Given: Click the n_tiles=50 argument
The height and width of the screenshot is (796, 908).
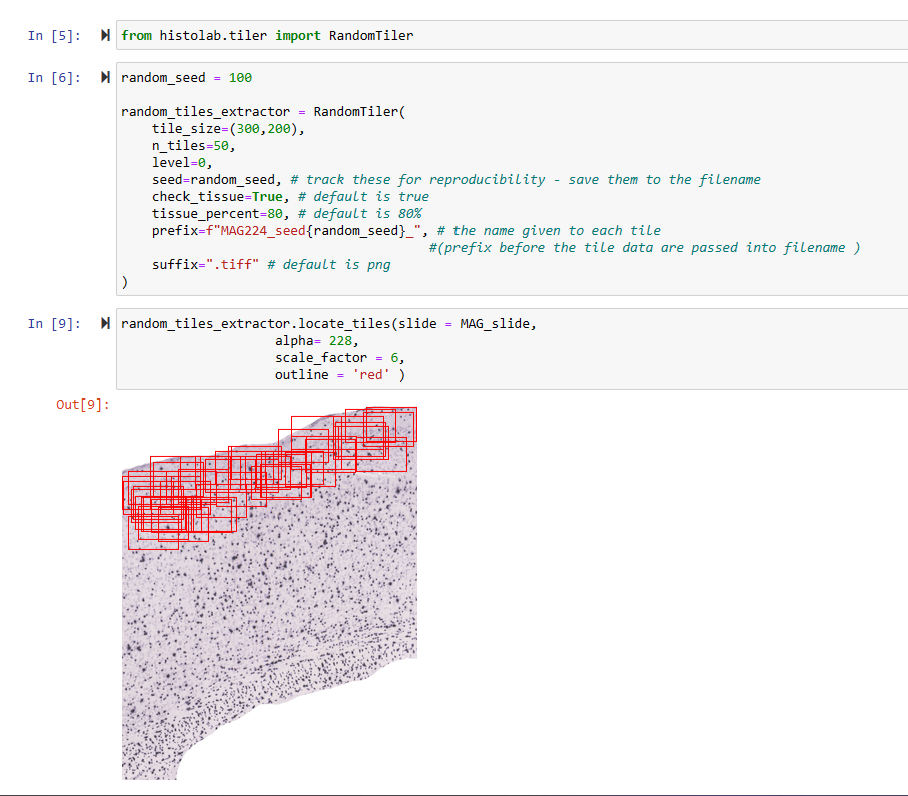Looking at the screenshot, I should click(x=192, y=145).
